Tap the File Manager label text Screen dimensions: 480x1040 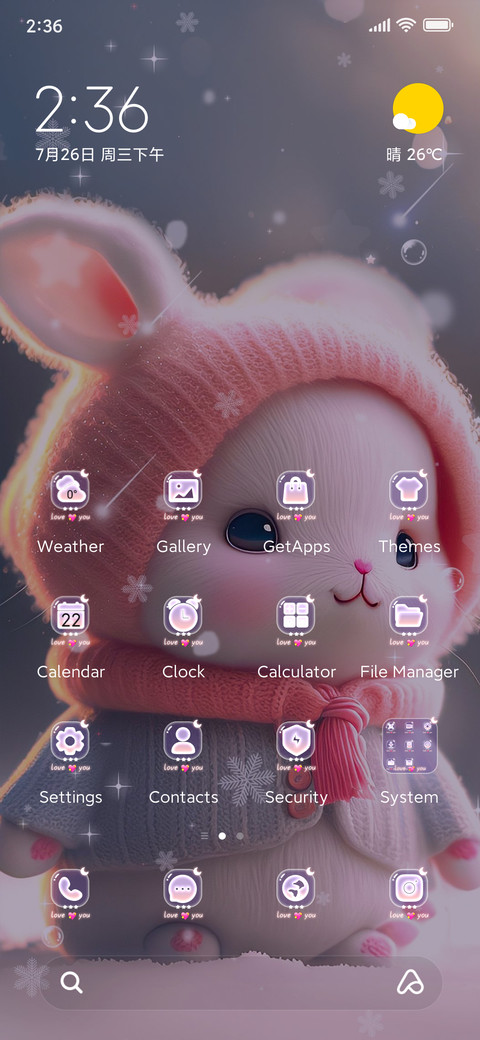pyautogui.click(x=409, y=672)
